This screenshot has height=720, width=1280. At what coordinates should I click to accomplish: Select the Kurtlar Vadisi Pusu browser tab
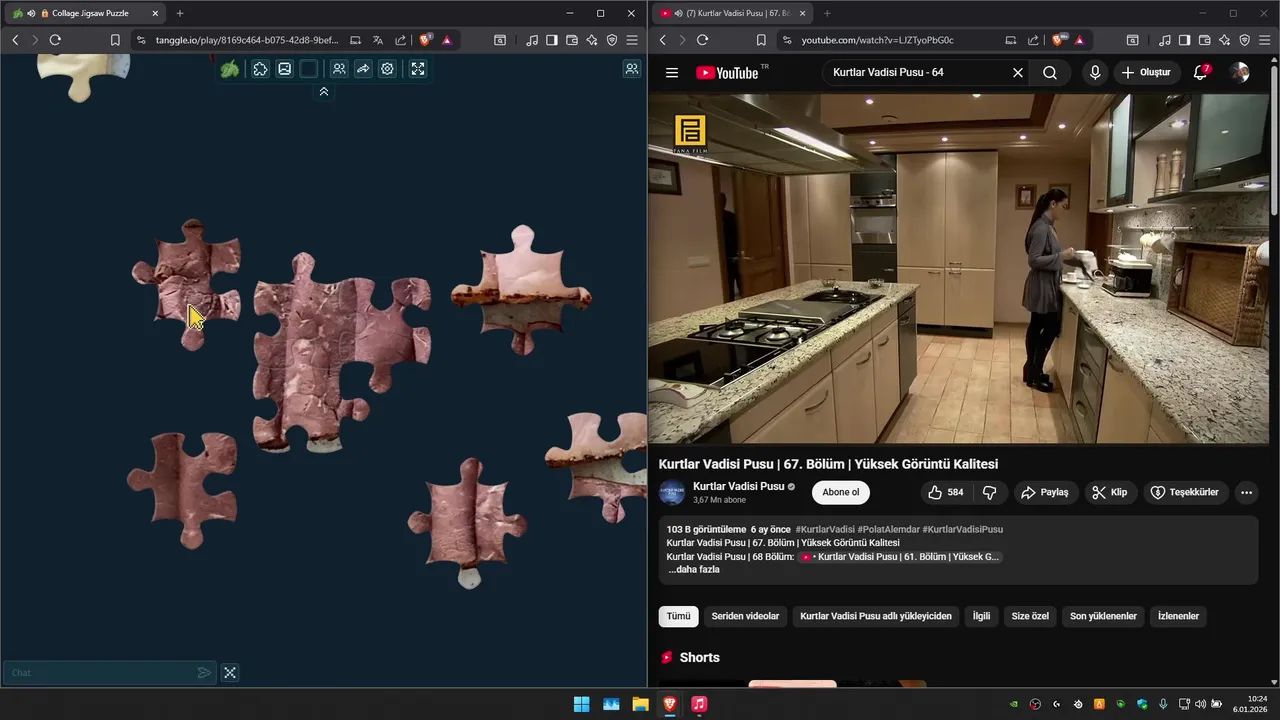(732, 13)
